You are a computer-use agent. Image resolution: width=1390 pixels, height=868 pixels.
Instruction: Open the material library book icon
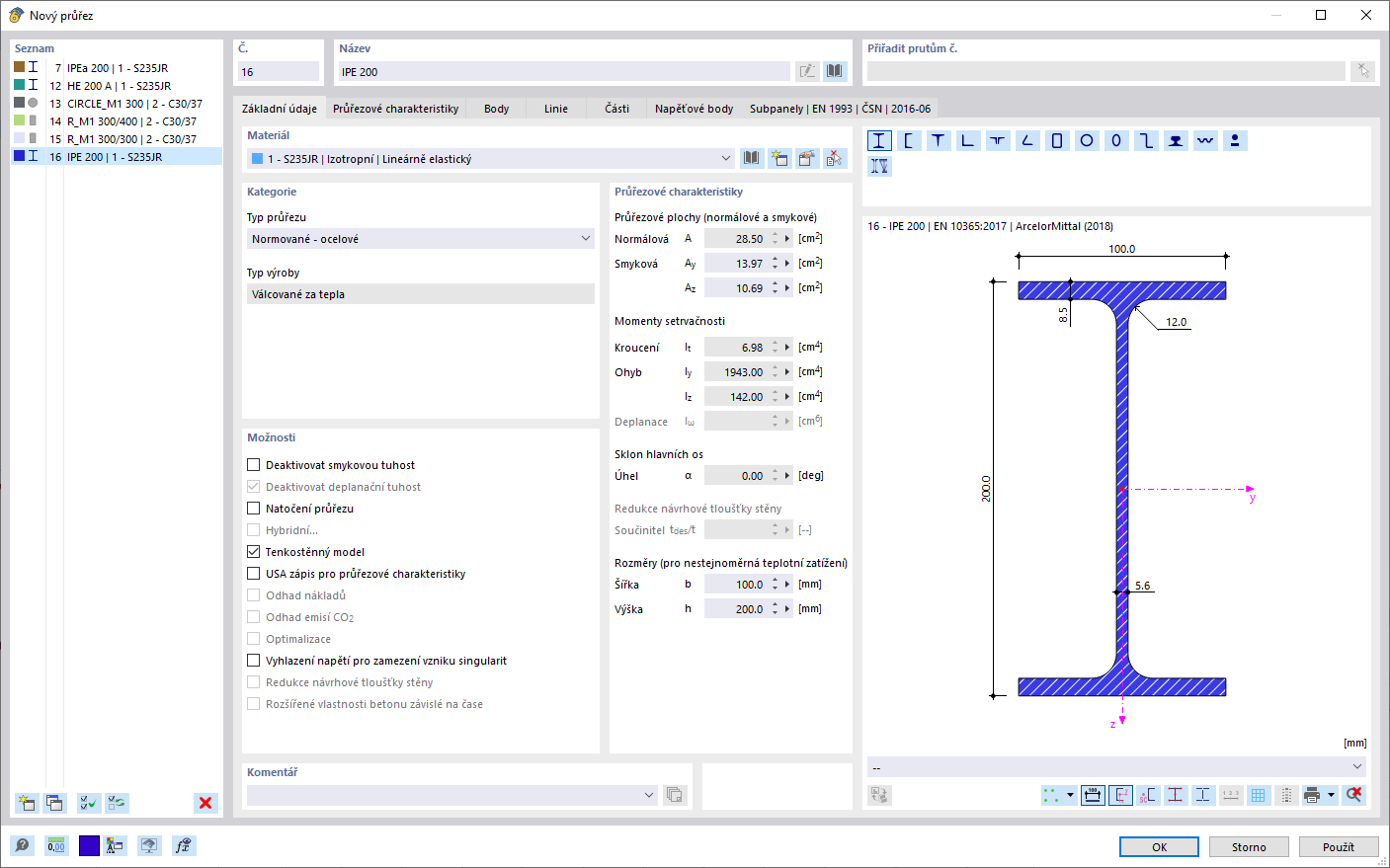pyautogui.click(x=752, y=158)
